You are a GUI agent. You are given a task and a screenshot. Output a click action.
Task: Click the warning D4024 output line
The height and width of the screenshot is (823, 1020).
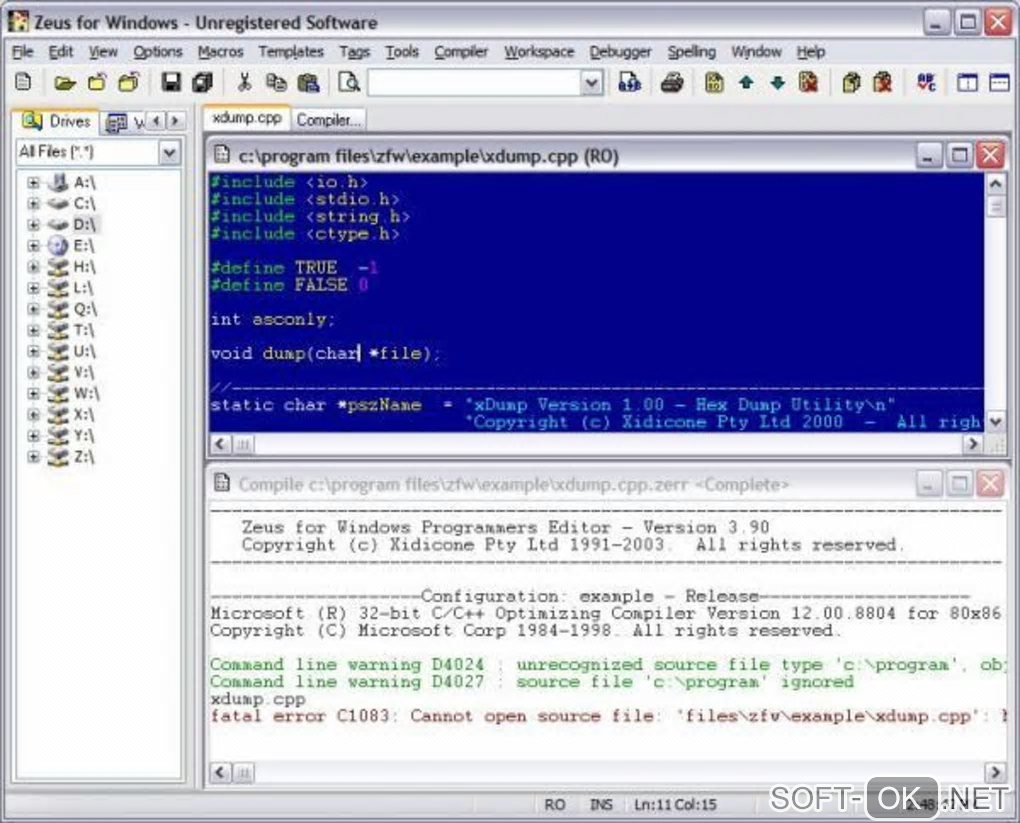(608, 665)
